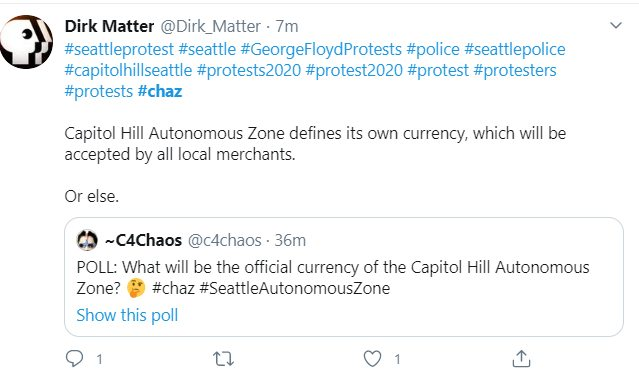Click the @Dirk_Matter handle
Viewport: 639px width, 376px height.
(210, 26)
